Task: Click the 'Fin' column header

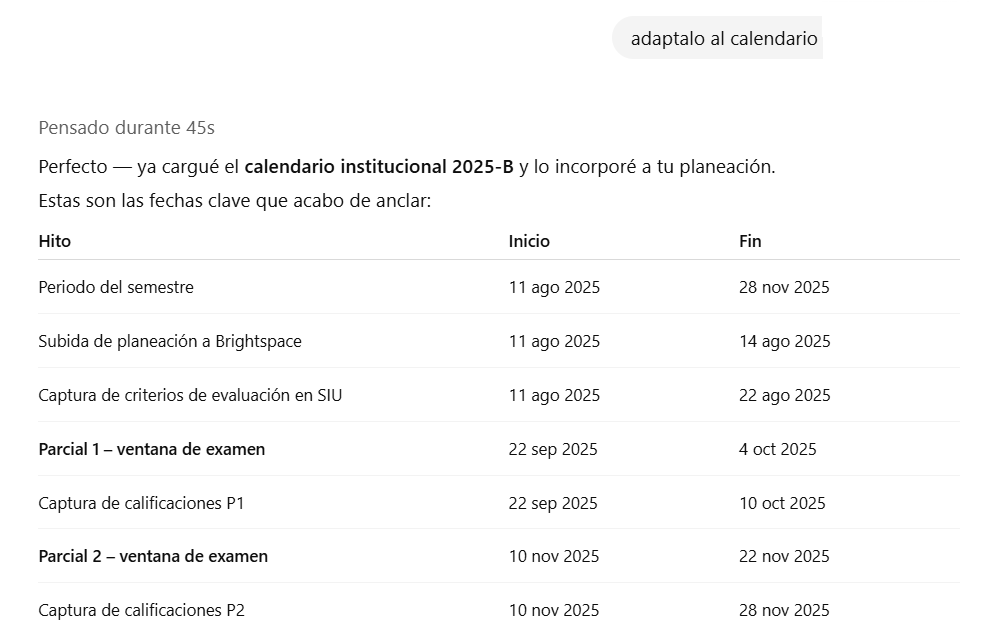Action: [x=750, y=241]
